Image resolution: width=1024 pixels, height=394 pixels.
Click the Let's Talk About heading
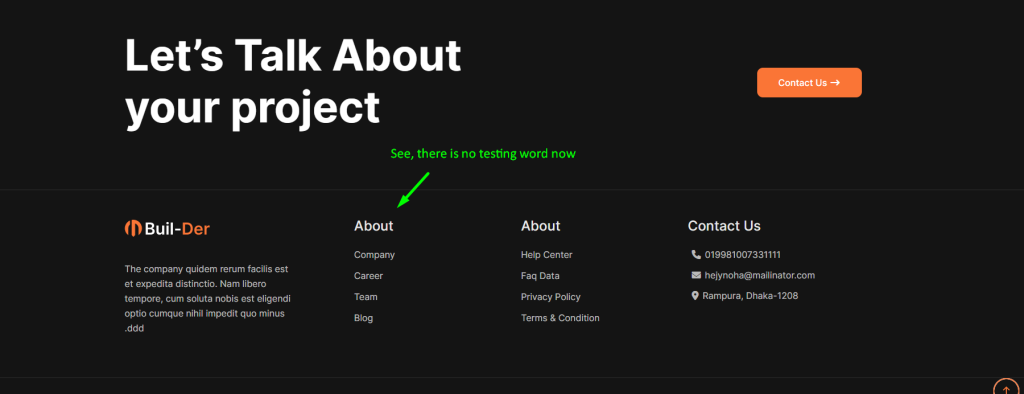[293, 56]
